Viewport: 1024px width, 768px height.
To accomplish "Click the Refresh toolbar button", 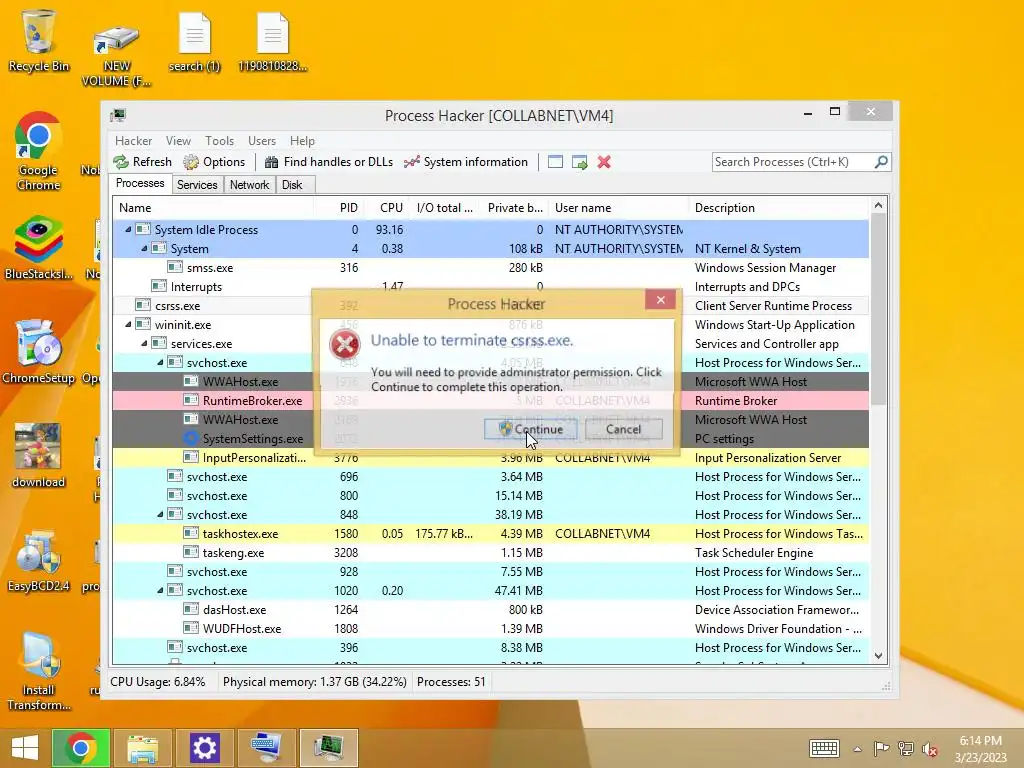I will [x=143, y=162].
